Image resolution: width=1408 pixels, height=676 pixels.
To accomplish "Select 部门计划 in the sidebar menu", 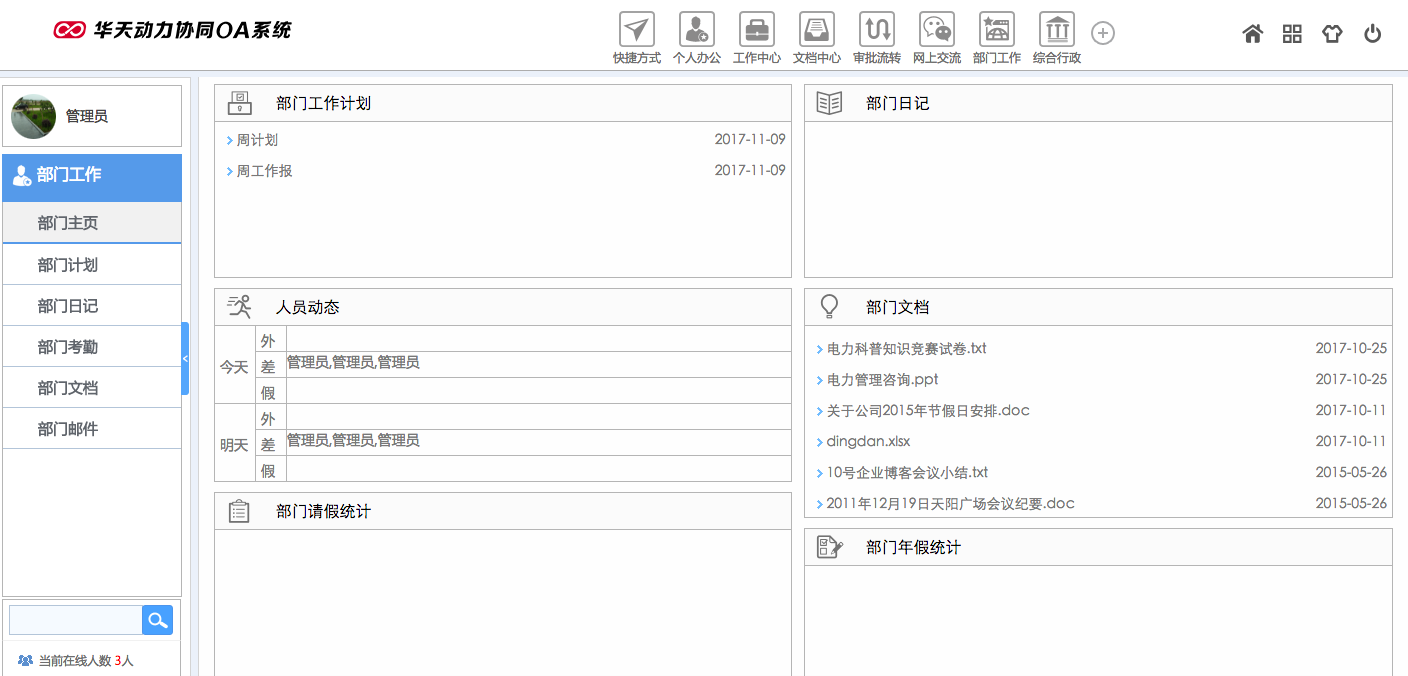I will (x=68, y=265).
